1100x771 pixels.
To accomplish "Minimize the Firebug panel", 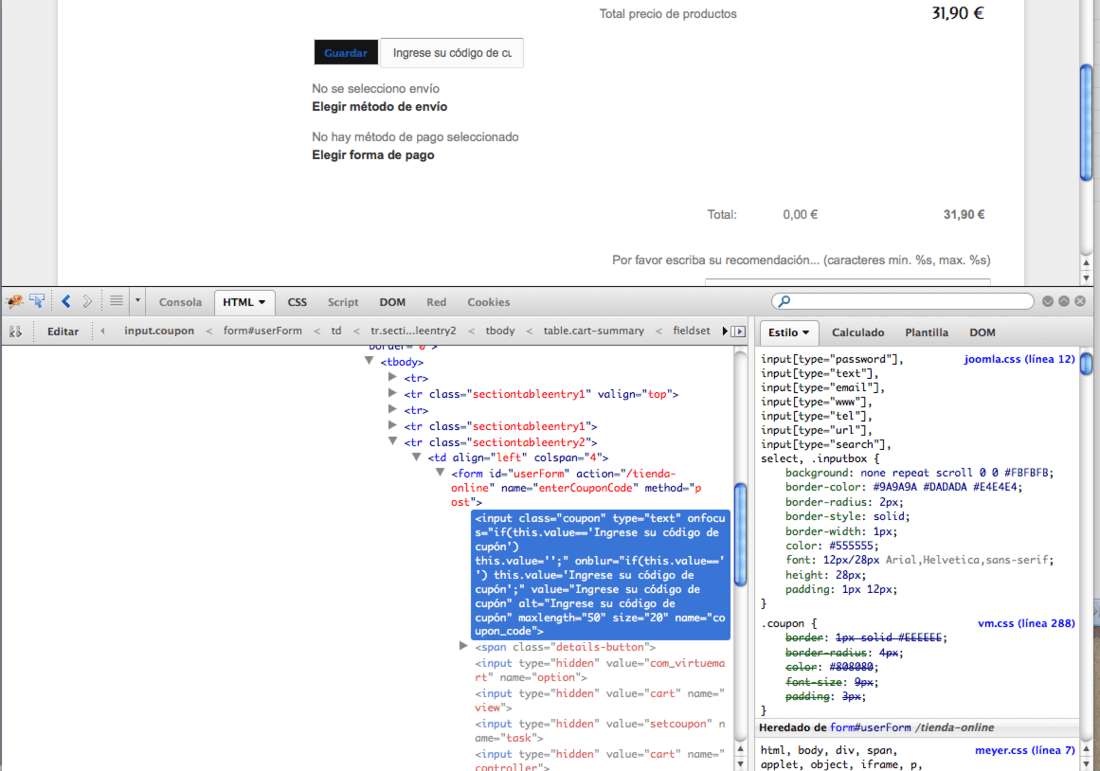I will (x=1047, y=301).
